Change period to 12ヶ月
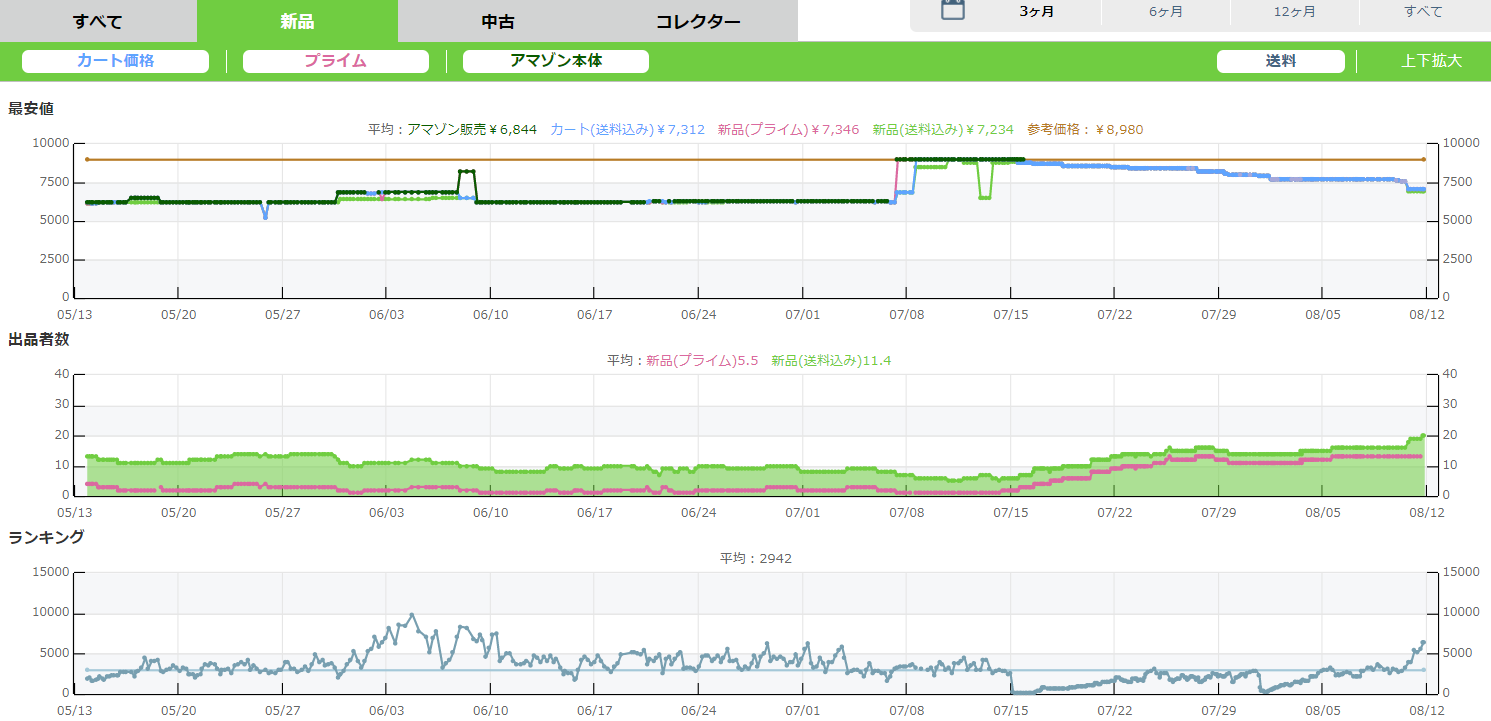This screenshot has height=721, width=1491. click(1295, 12)
